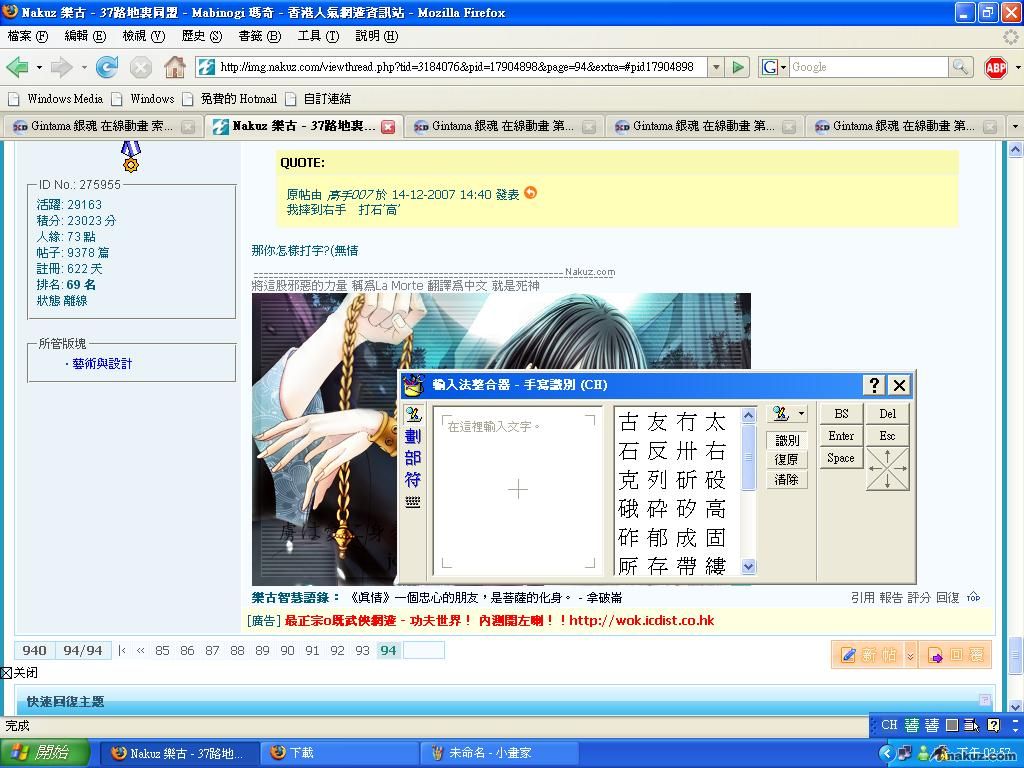This screenshot has width=1024, height=768.
Task: Click the 回覆 reply button
Action: [955, 655]
